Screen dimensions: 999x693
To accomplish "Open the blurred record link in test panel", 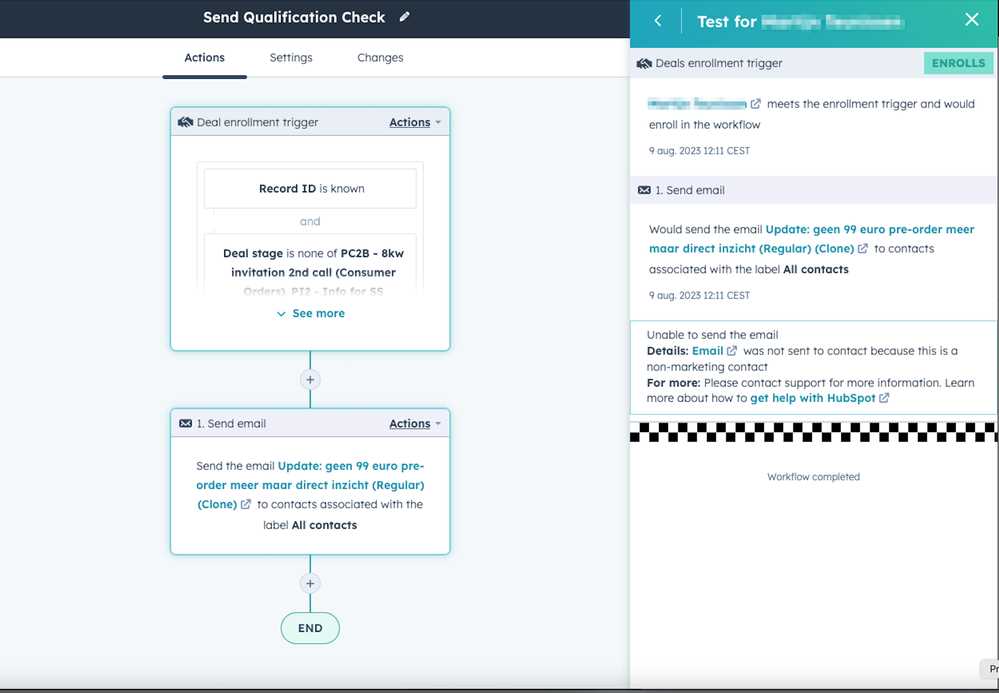I will (x=697, y=103).
